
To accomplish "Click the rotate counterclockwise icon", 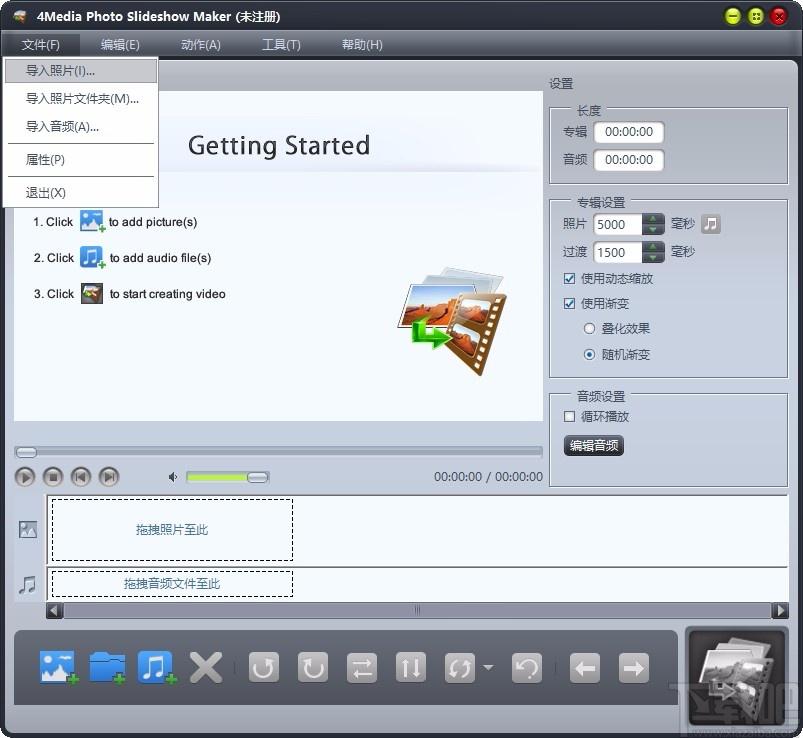I will click(264, 667).
